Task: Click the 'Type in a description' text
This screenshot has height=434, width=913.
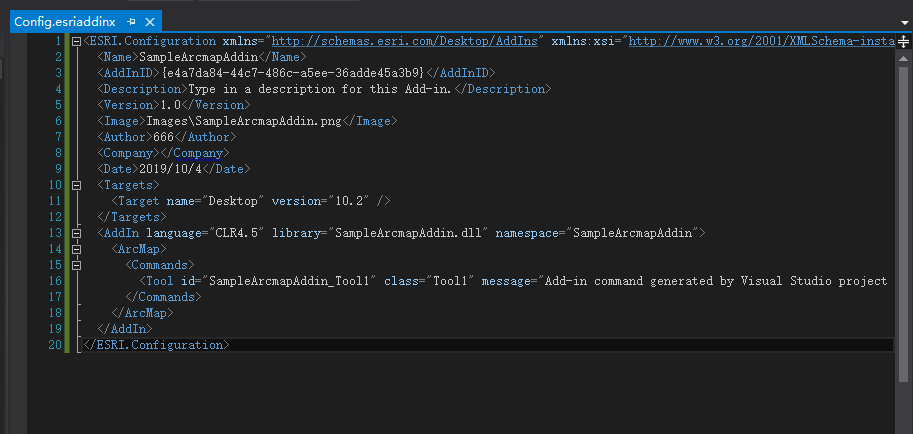Action: coord(320,89)
